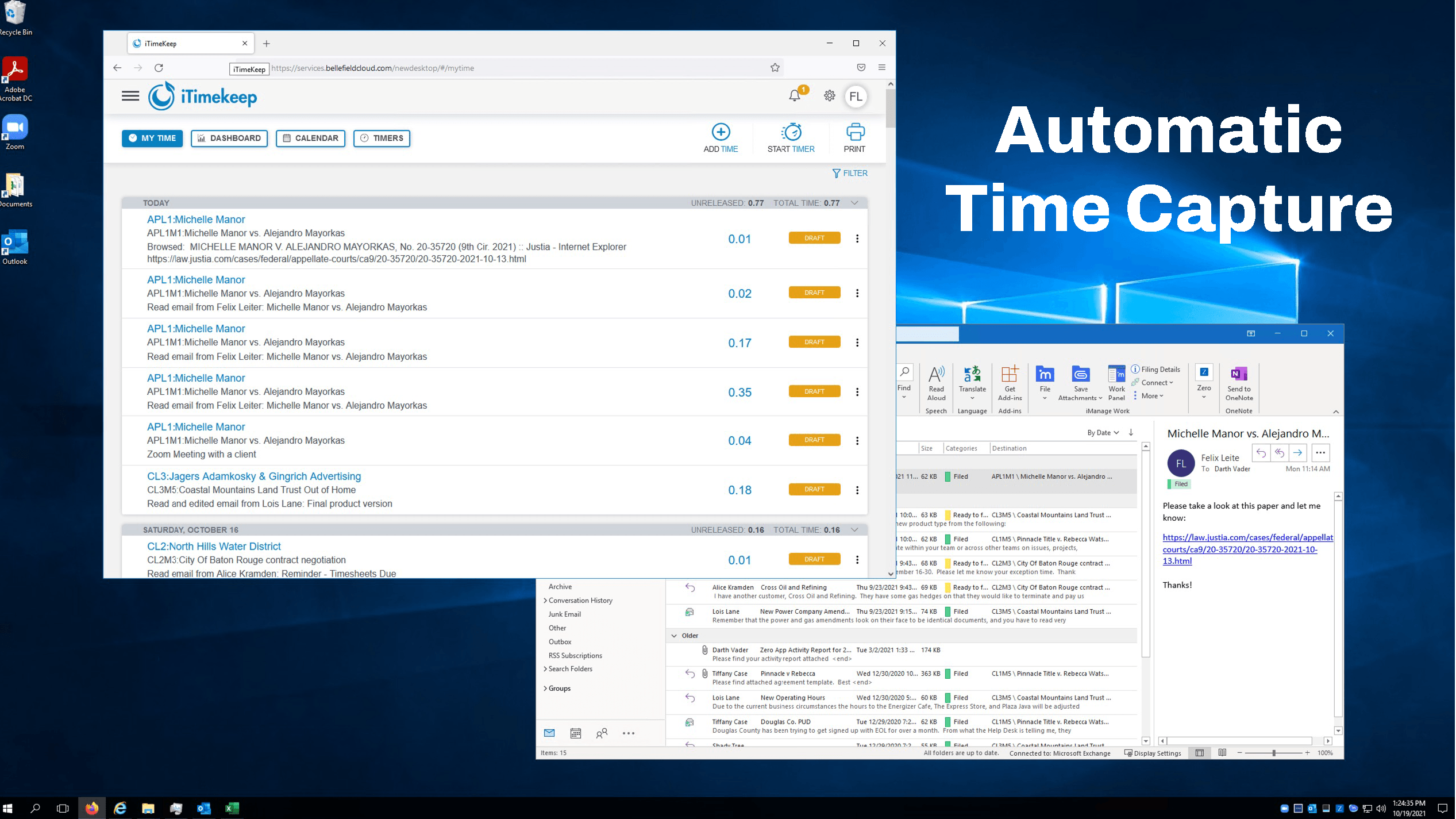This screenshot has width=1456, height=819.
Task: Open CL3:Jagers Adamkosky & Gingrich Advertising link
Action: tap(254, 476)
